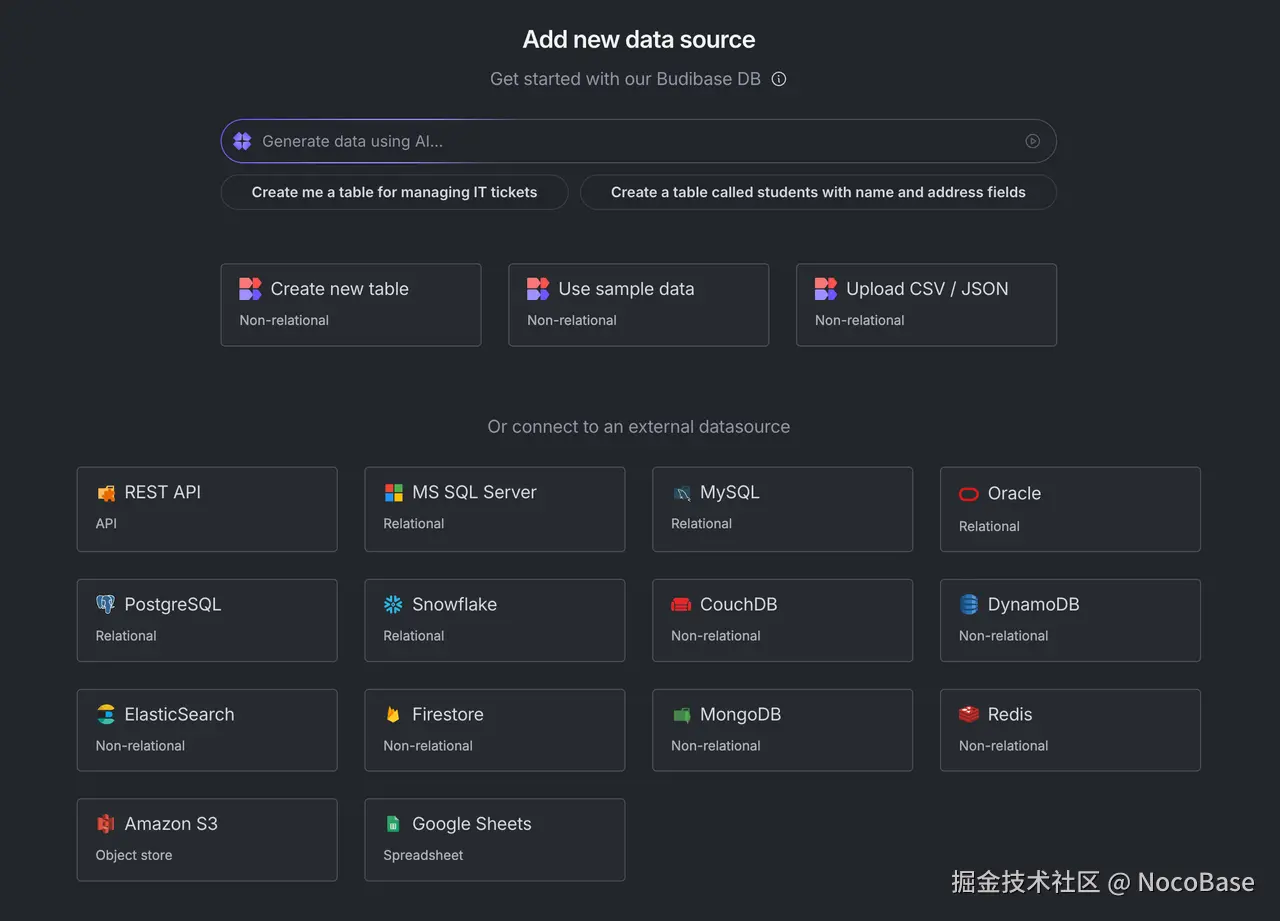Click the Firestore flame icon

[x=393, y=715]
